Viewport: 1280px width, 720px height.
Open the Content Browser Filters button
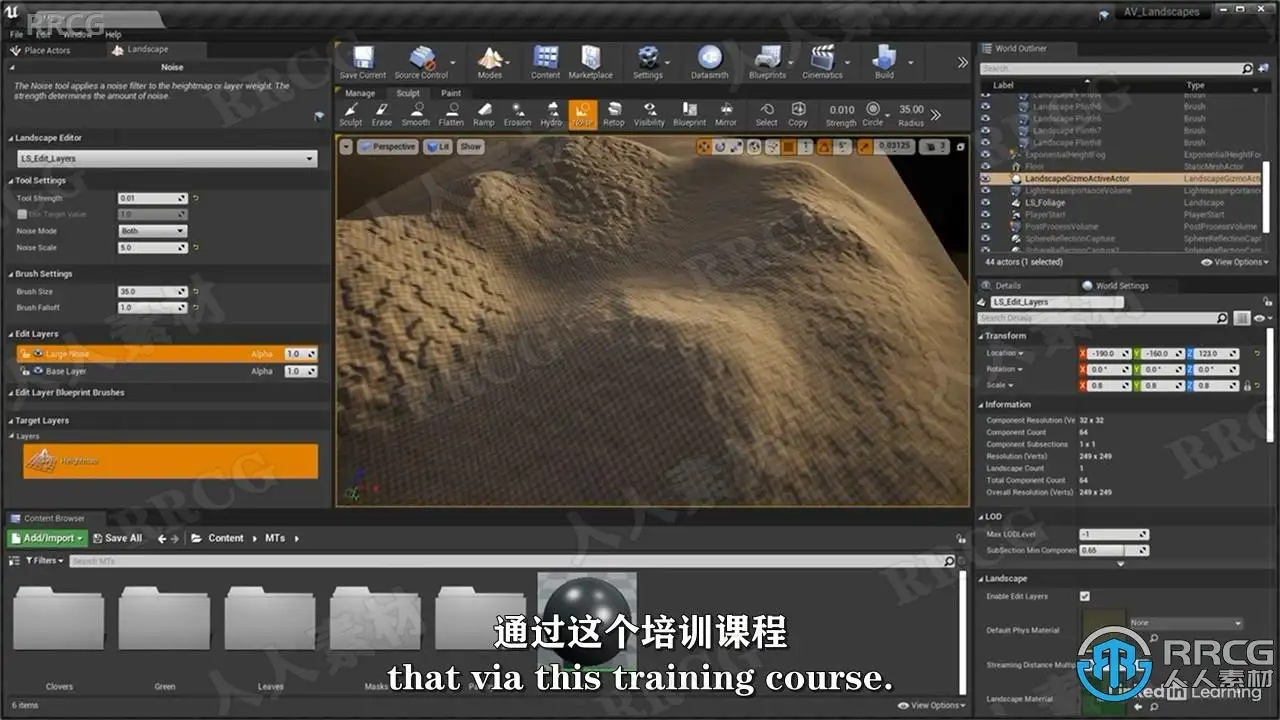coord(44,561)
